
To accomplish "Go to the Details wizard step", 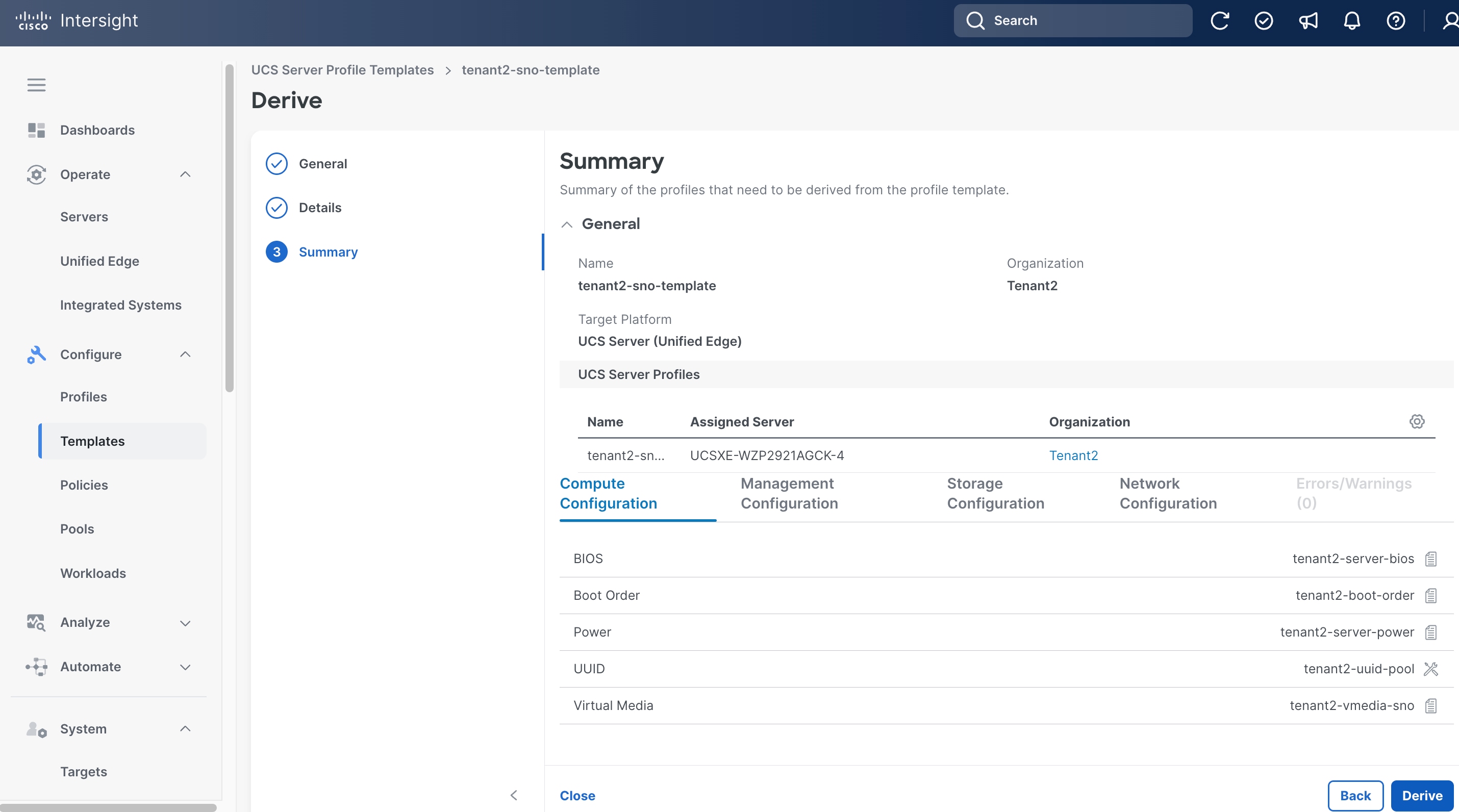I will pos(320,208).
